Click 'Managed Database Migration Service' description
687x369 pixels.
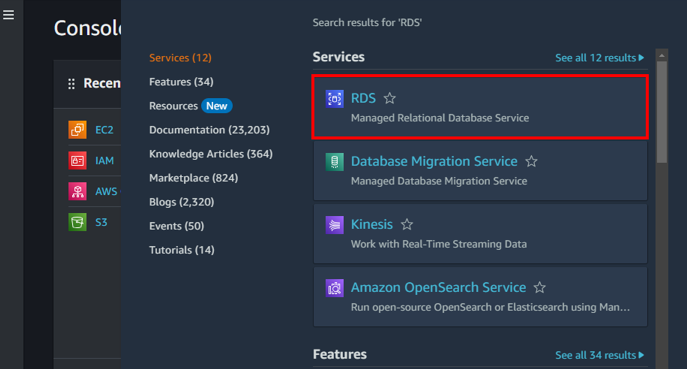point(439,181)
